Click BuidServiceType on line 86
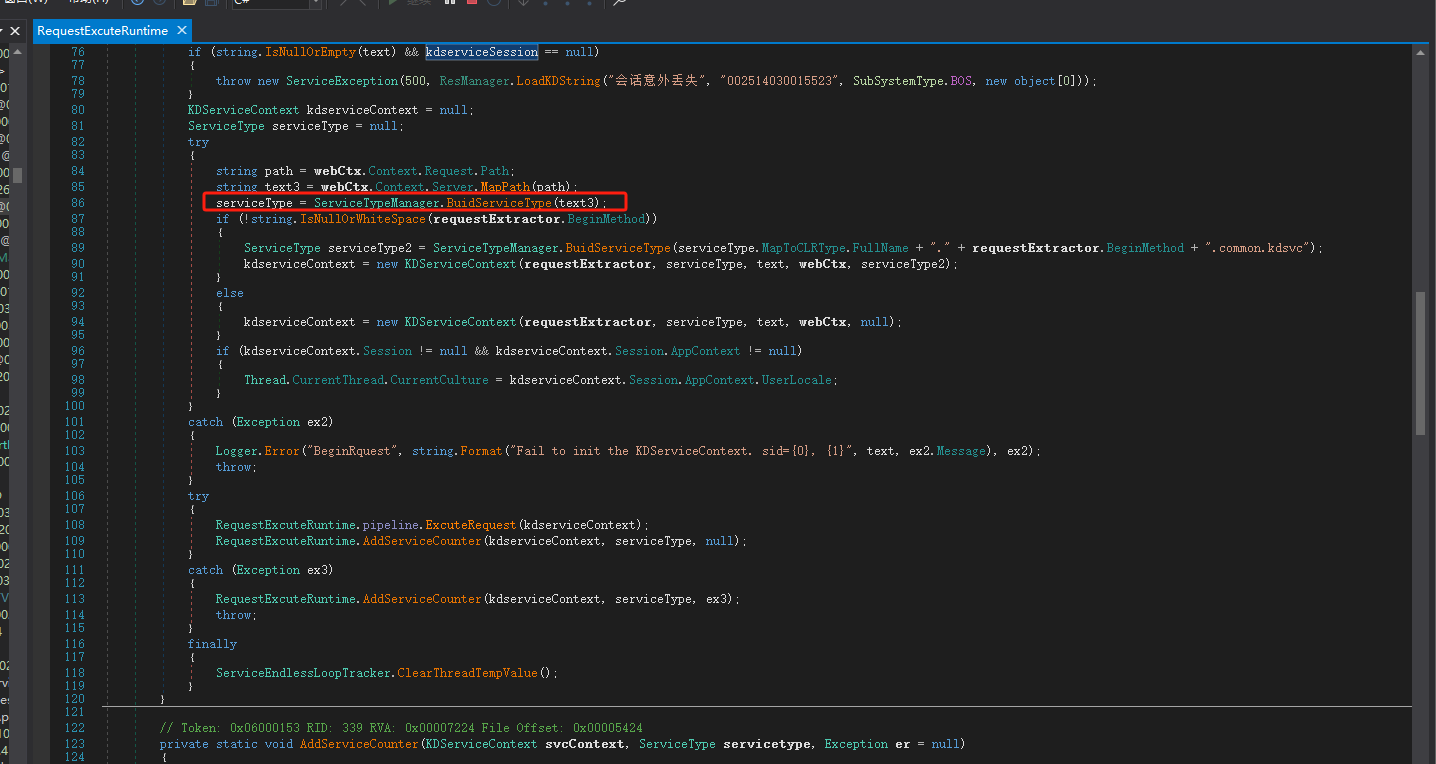This screenshot has height=764, width=1436. [x=499, y=203]
